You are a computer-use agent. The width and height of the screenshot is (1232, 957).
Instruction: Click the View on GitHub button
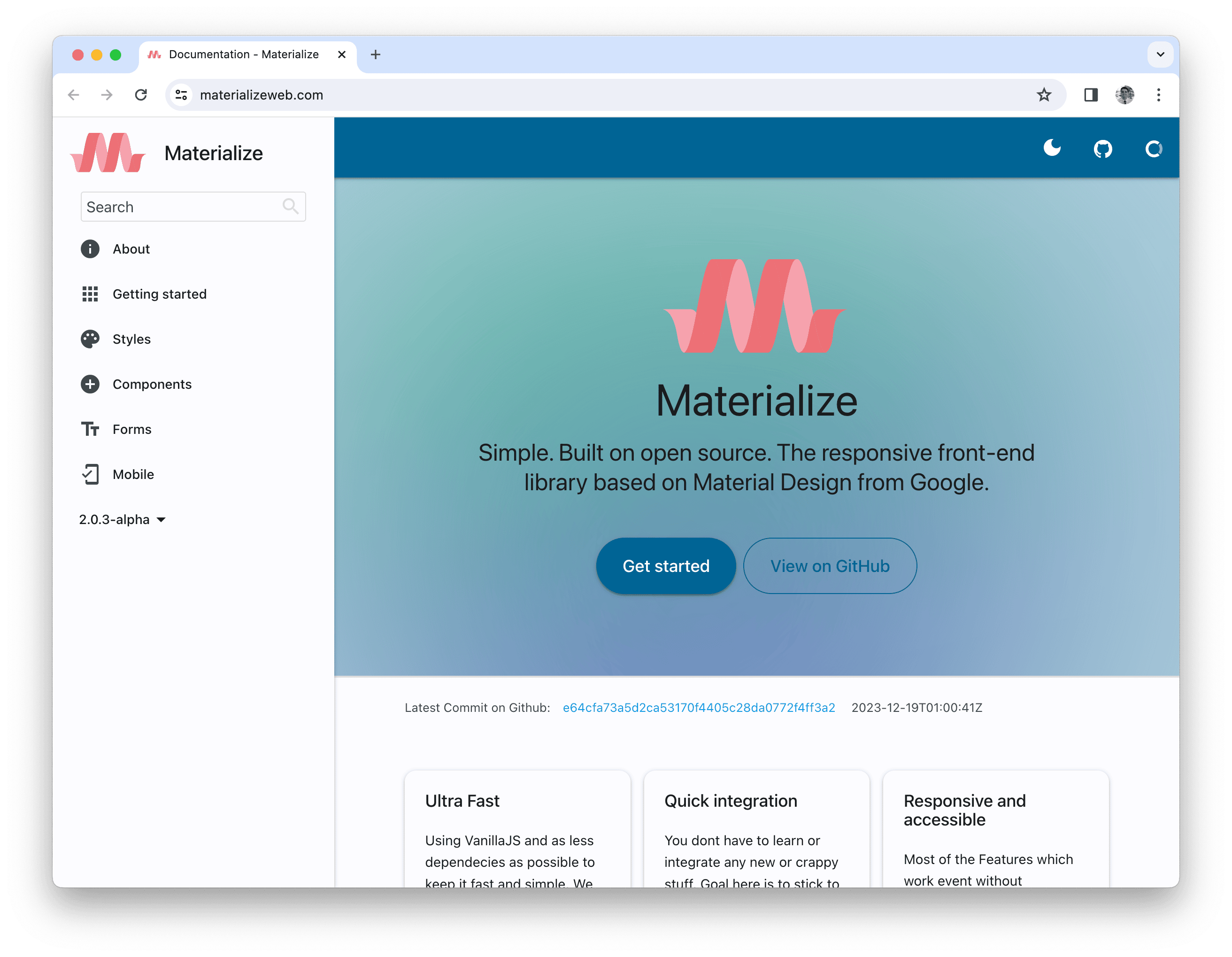(x=830, y=566)
